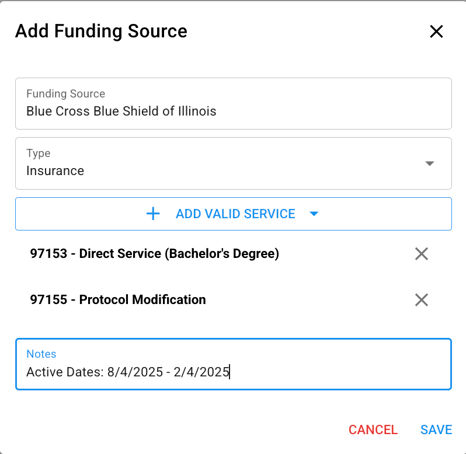This screenshot has width=466, height=454.
Task: Cancel adding the funding source
Action: [373, 430]
